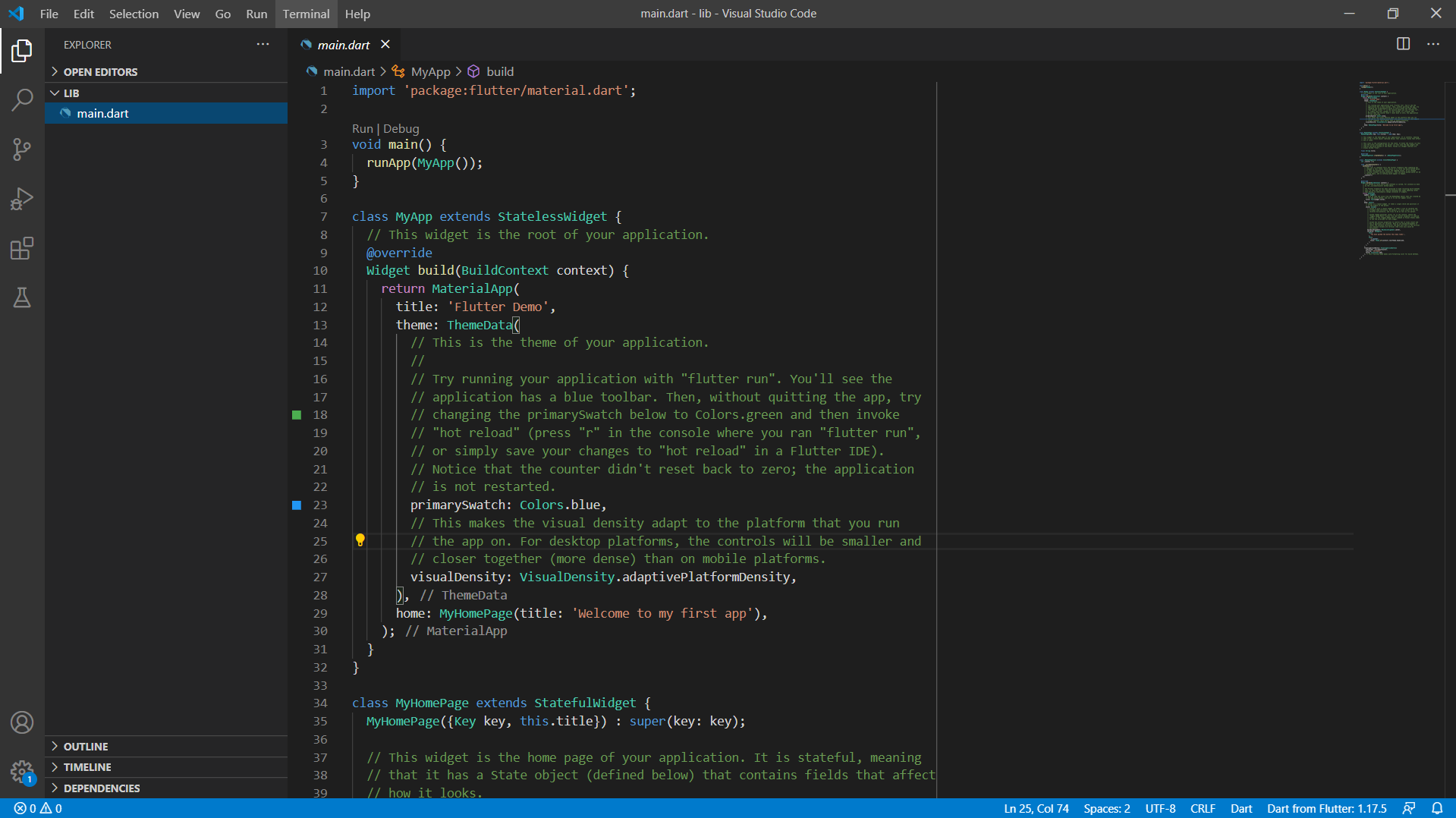Open the Explorer view in activity bar
1456x818 pixels.
coord(22,51)
